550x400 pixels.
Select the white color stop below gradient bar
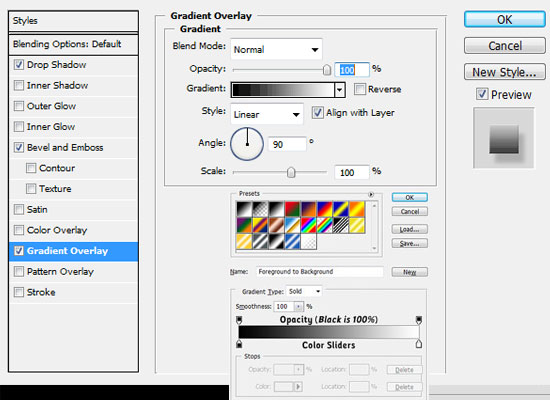tap(419, 344)
